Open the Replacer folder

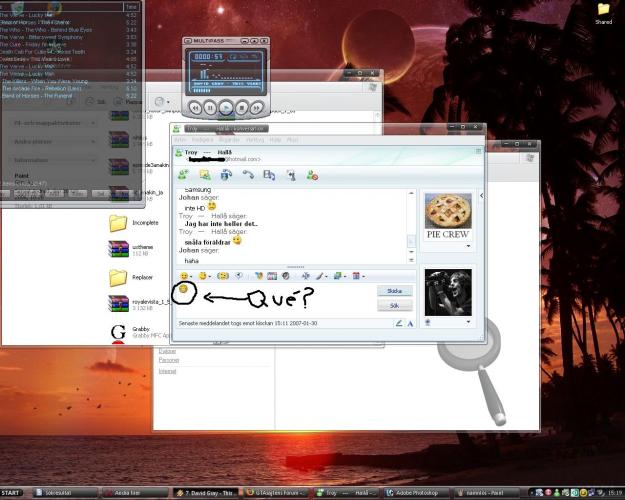pyautogui.click(x=119, y=276)
